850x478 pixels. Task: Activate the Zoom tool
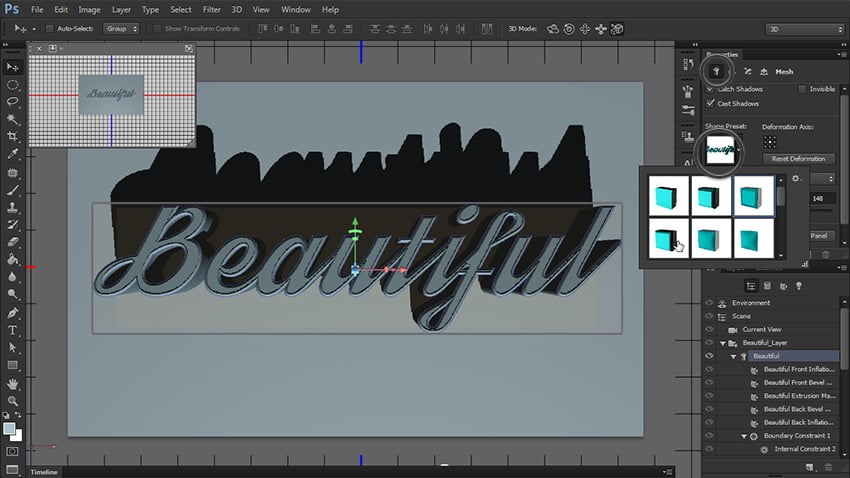tap(13, 400)
